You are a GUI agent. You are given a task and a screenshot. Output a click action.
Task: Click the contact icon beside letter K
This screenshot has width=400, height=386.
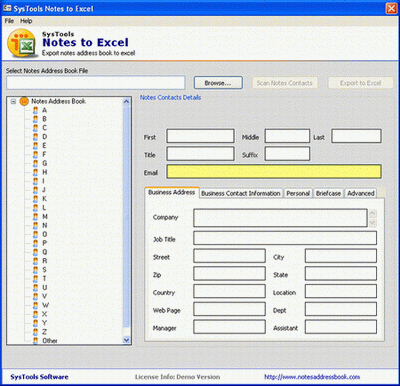tap(35, 199)
